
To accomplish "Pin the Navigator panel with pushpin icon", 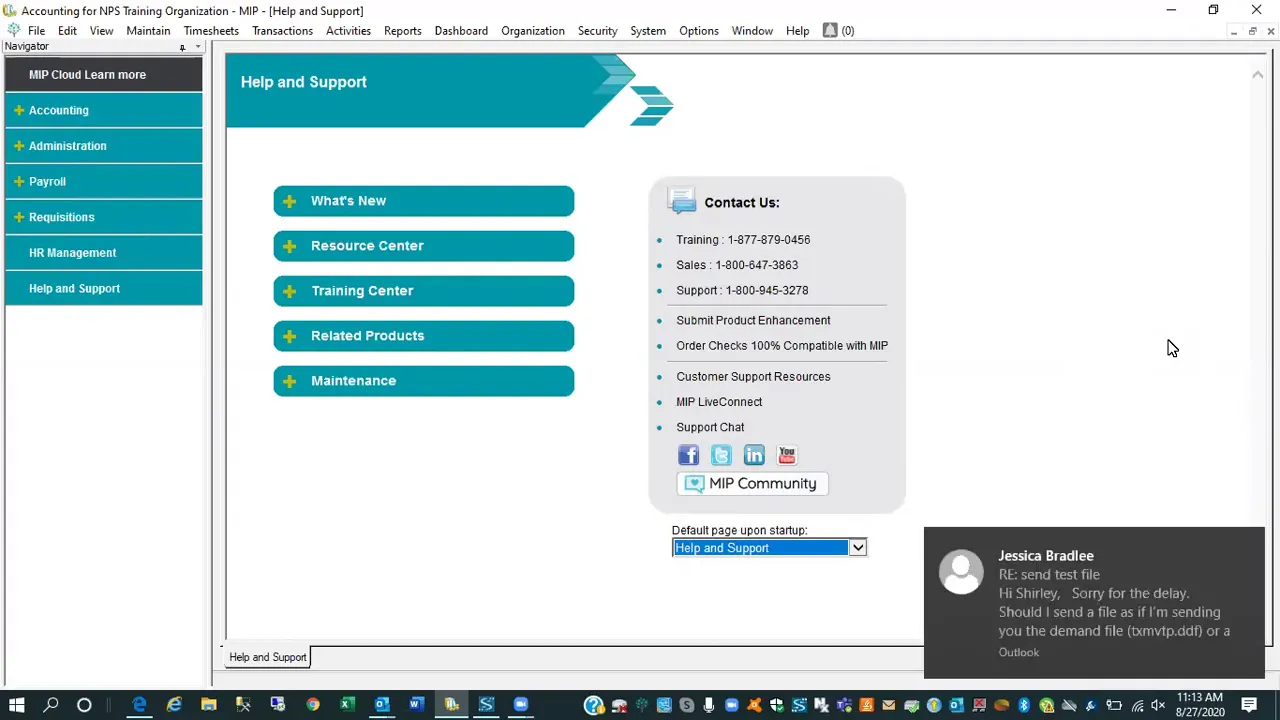I will click(182, 47).
